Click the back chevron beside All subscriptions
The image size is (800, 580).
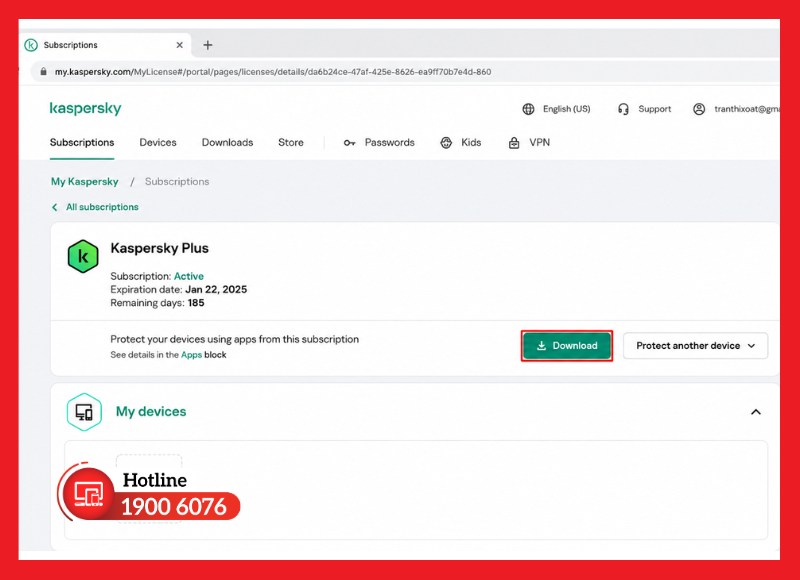click(x=55, y=207)
